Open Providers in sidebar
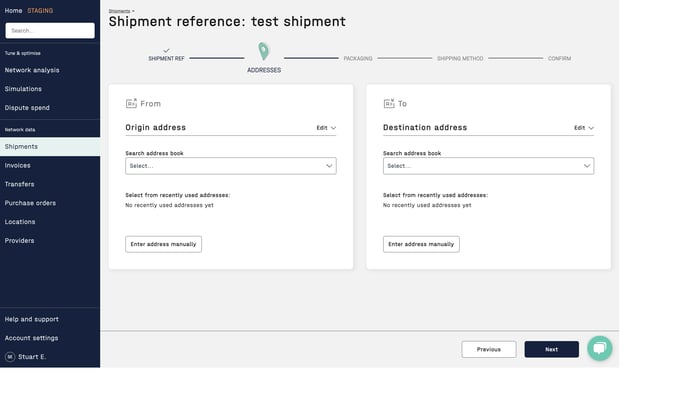688x408 pixels. point(19,241)
